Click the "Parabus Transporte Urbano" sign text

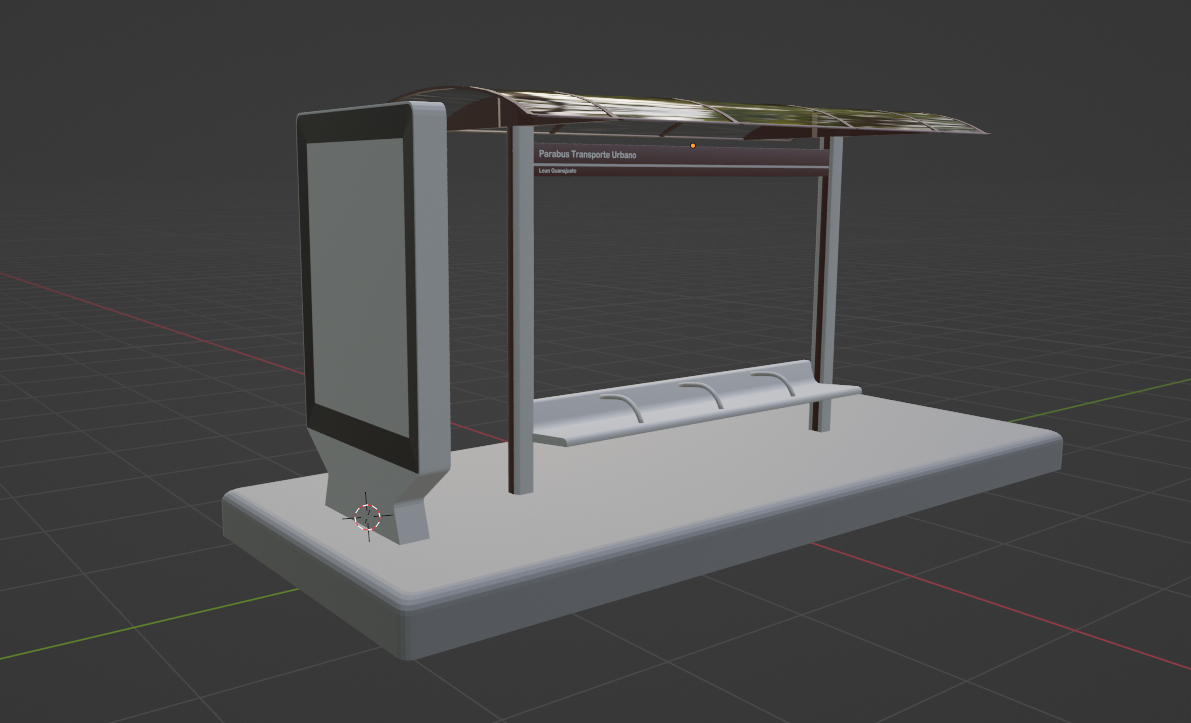point(587,154)
